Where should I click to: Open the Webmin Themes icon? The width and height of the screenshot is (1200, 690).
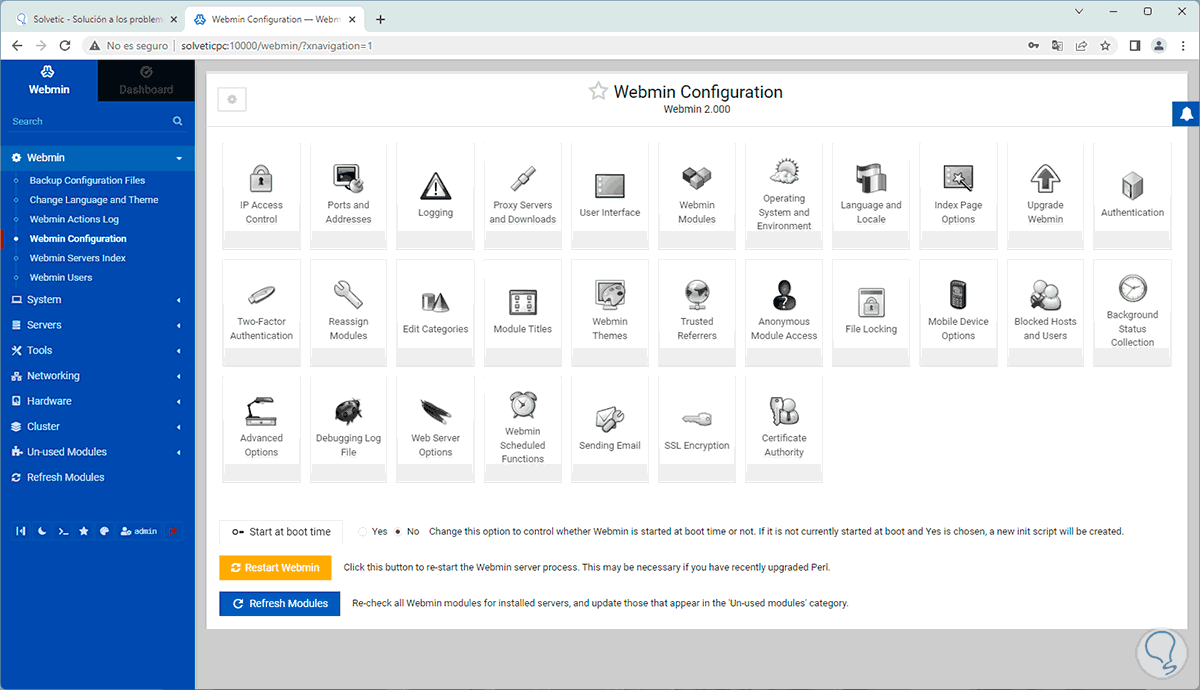pos(610,313)
